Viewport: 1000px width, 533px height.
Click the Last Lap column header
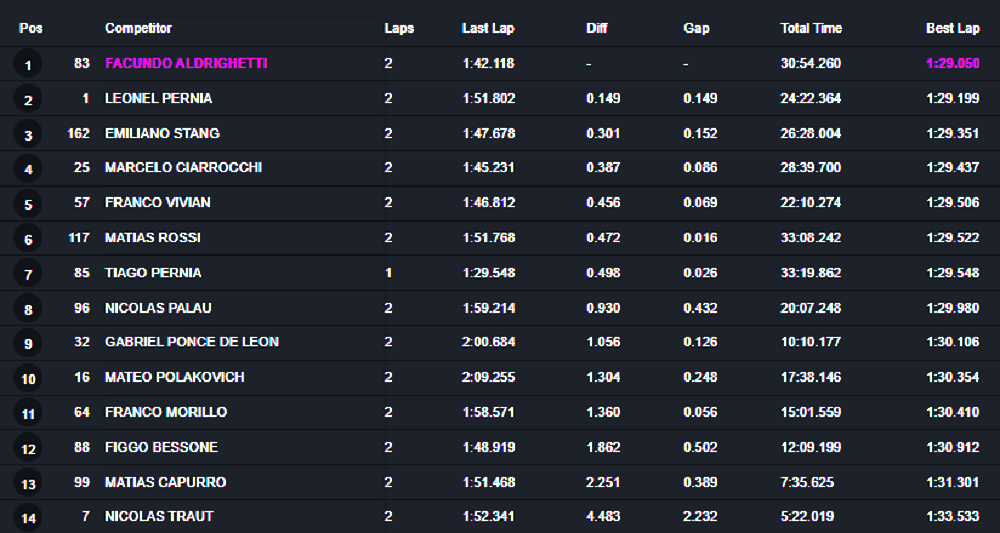pos(488,28)
